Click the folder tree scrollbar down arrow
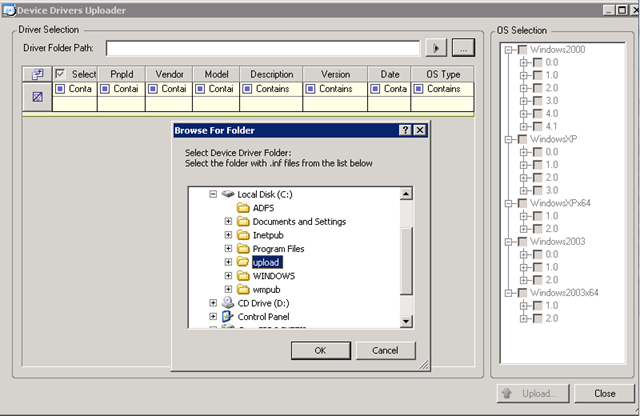Viewport: 640px width, 416px height. tap(406, 321)
